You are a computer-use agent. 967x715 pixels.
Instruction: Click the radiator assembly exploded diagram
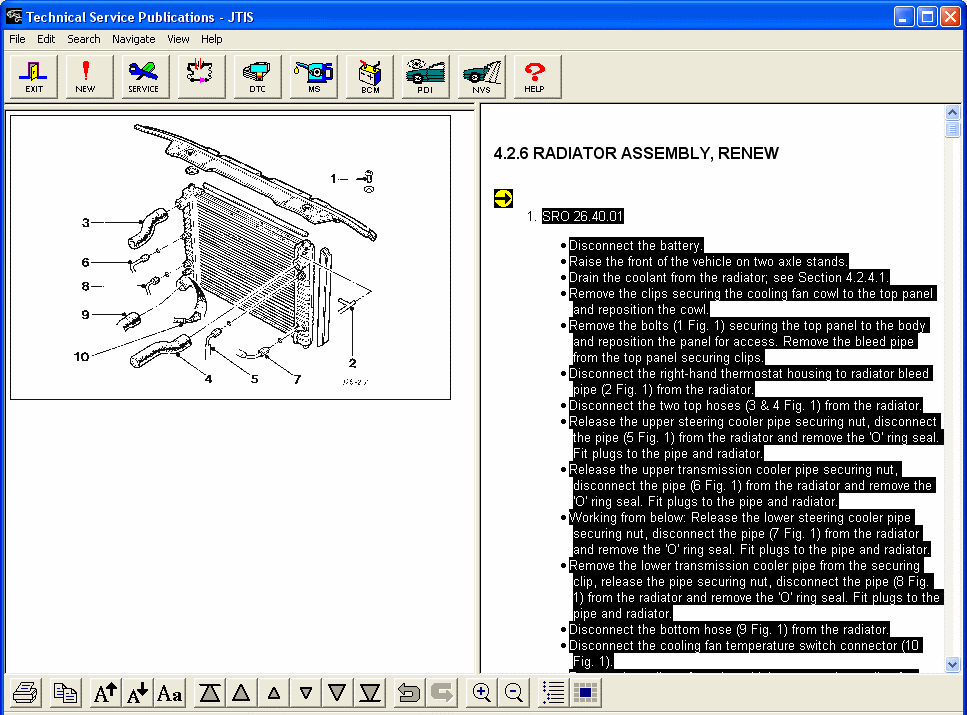pyautogui.click(x=231, y=257)
